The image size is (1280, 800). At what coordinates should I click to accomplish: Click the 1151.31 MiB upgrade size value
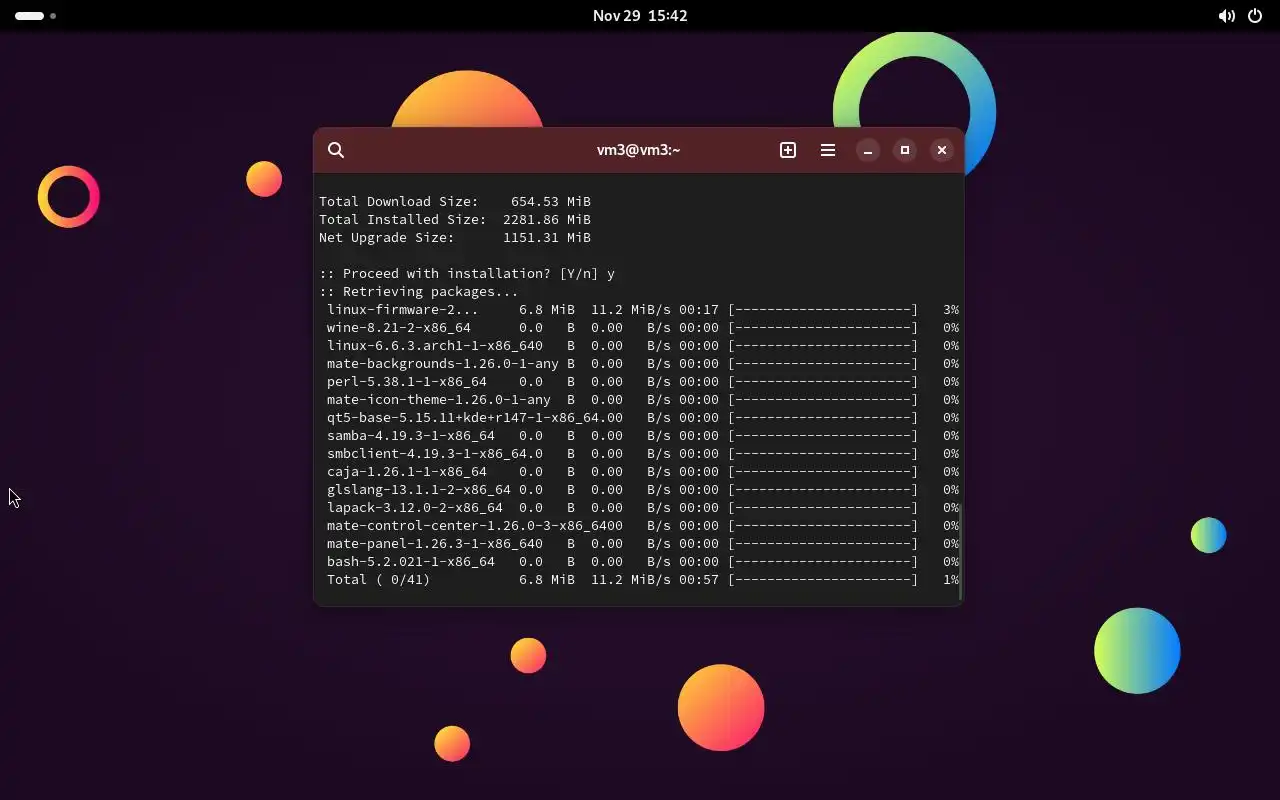pyautogui.click(x=547, y=238)
